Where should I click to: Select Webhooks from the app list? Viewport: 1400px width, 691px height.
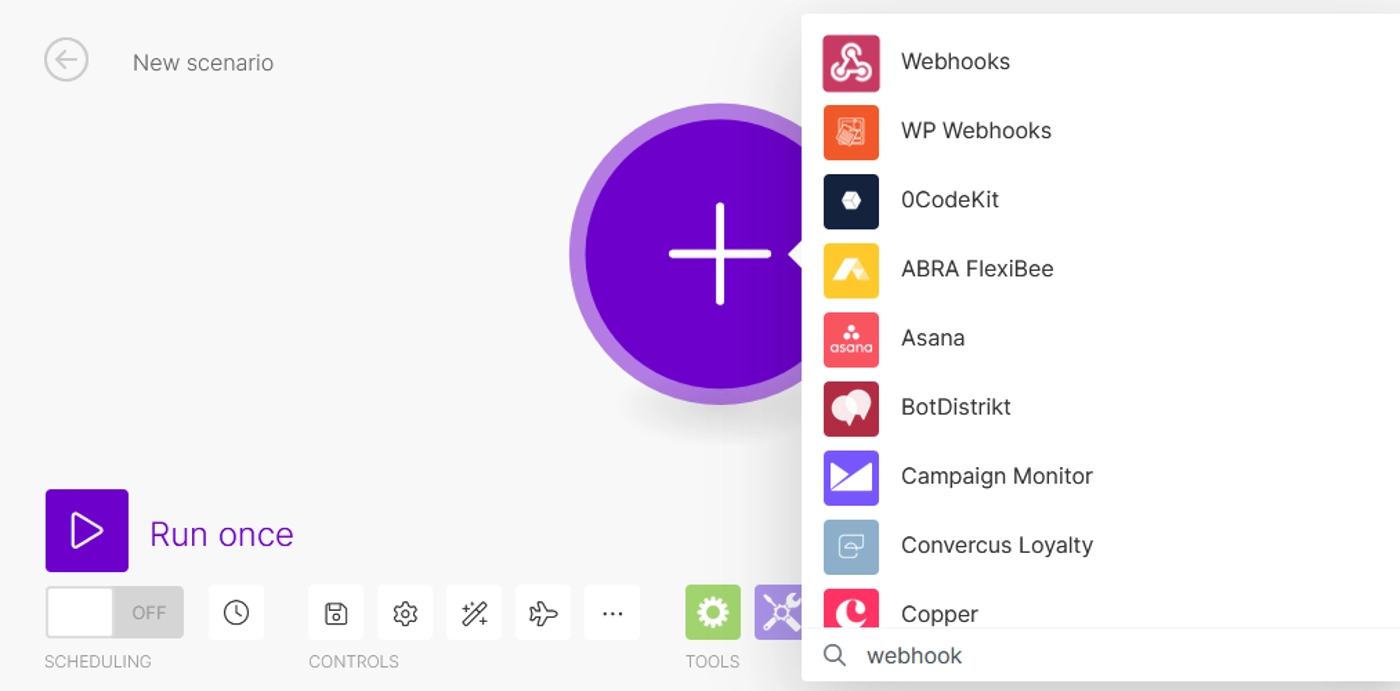(x=955, y=62)
